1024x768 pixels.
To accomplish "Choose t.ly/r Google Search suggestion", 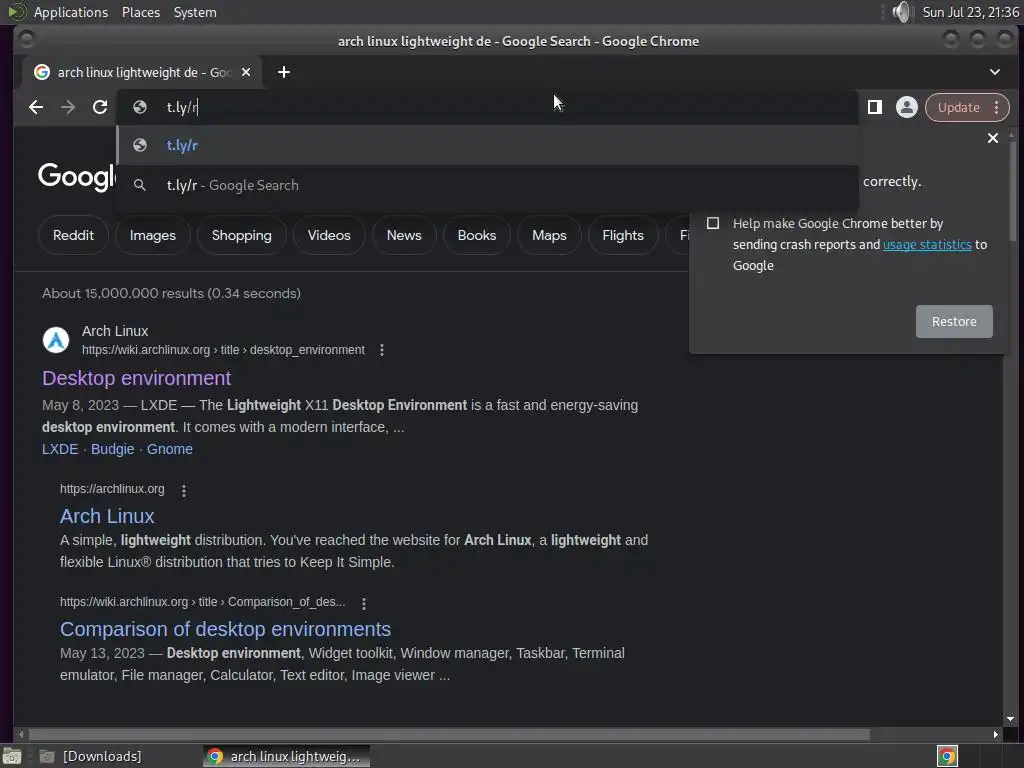I will click(487, 185).
